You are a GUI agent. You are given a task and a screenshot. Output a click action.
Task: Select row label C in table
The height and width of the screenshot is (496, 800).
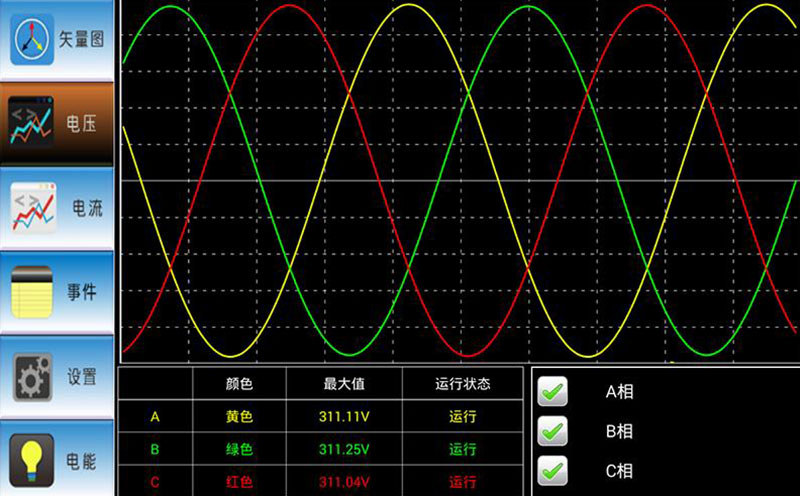[x=155, y=482]
